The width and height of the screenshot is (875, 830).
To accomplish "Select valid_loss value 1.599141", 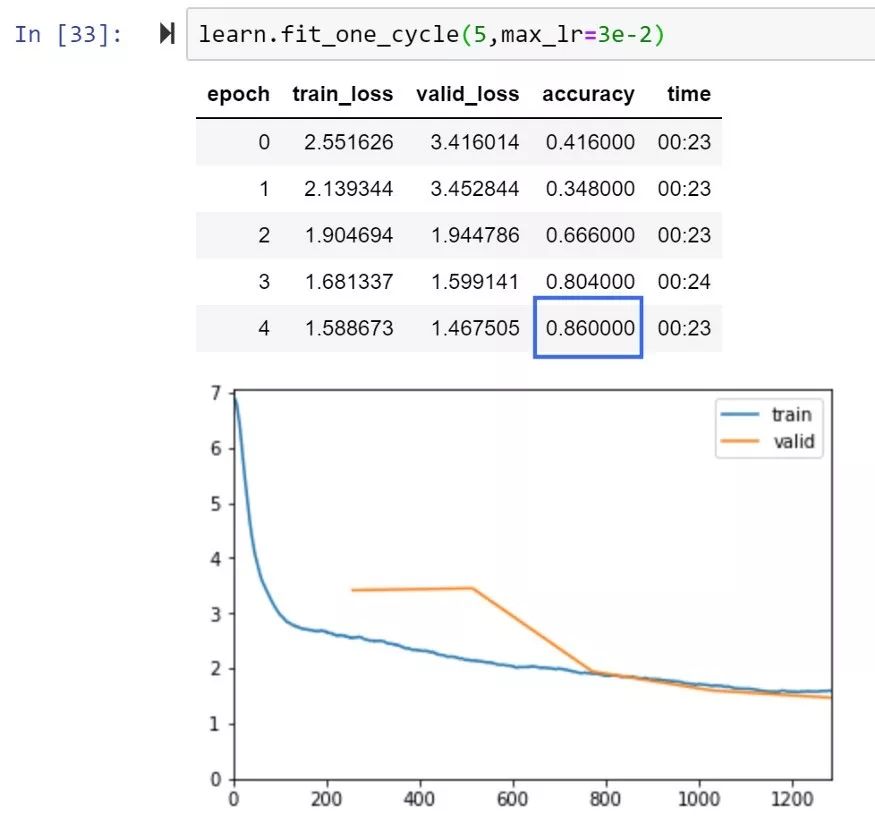I will click(475, 281).
